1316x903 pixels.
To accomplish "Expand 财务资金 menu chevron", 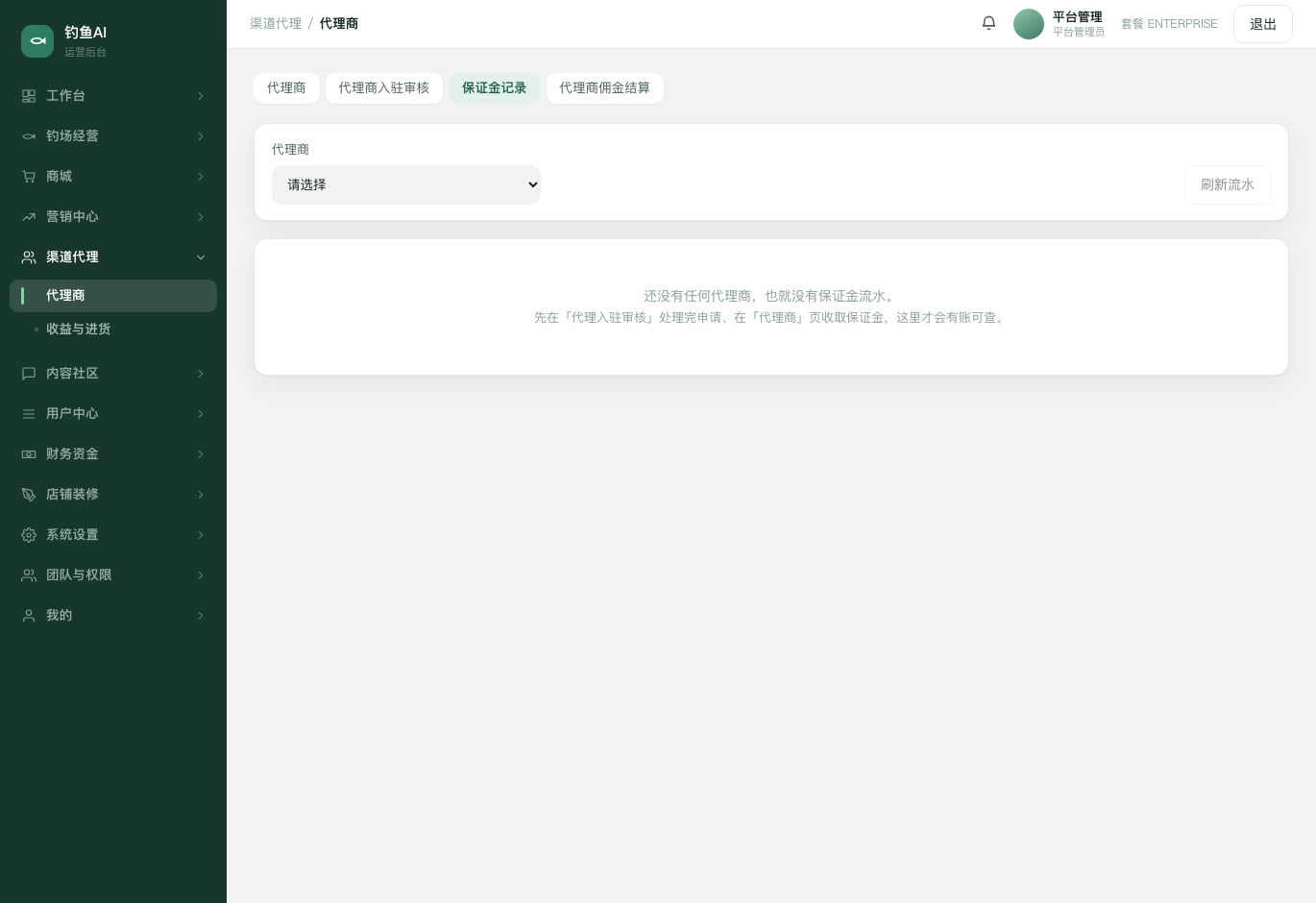I will 201,454.
